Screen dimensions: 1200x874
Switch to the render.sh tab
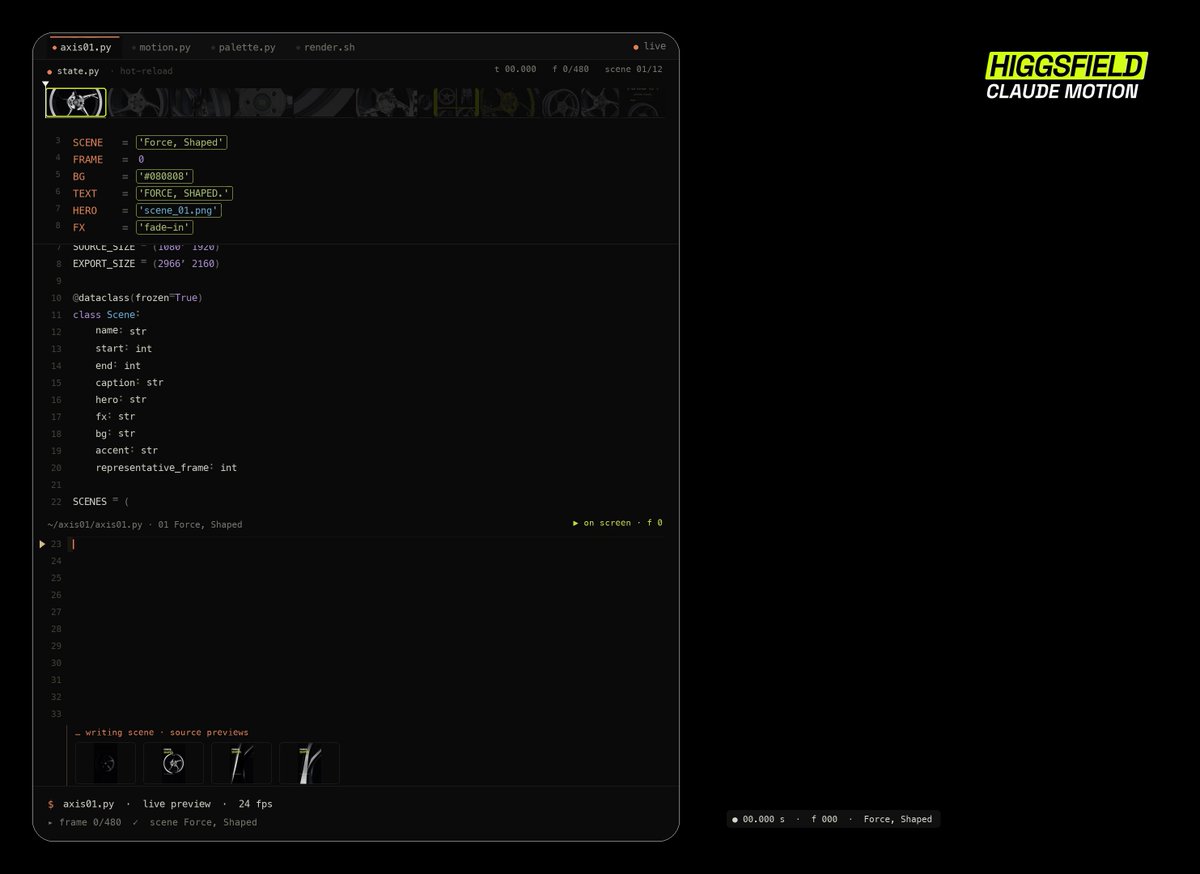[x=325, y=47]
